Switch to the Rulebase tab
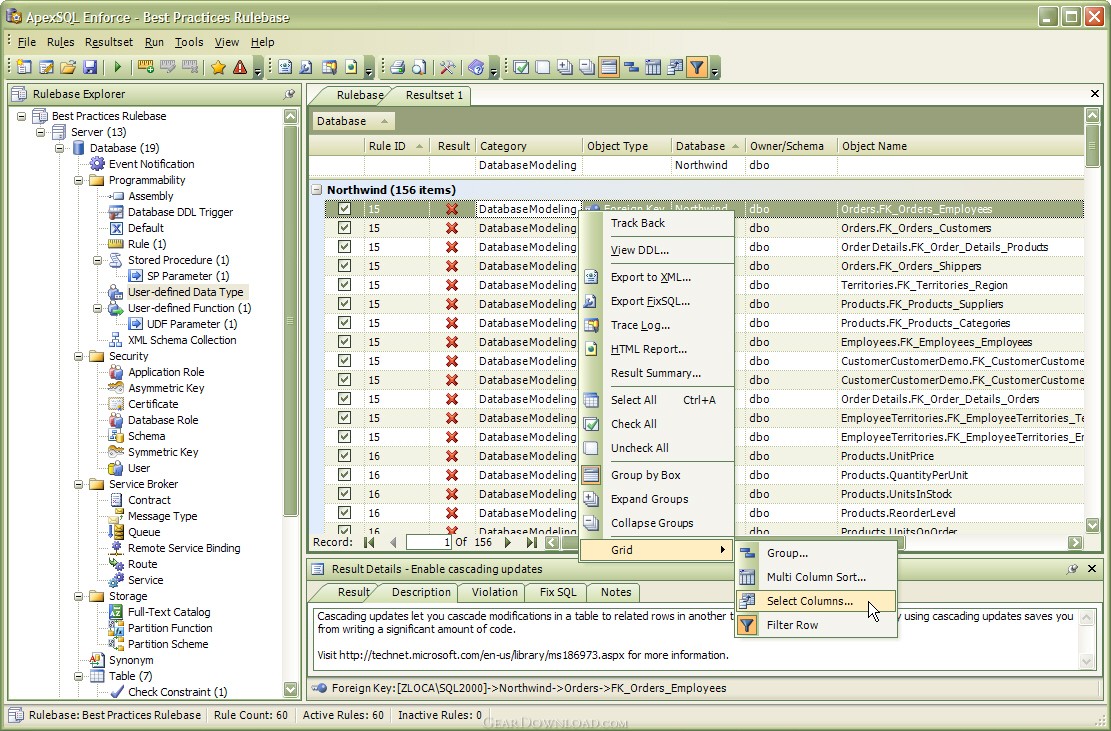 tap(360, 95)
